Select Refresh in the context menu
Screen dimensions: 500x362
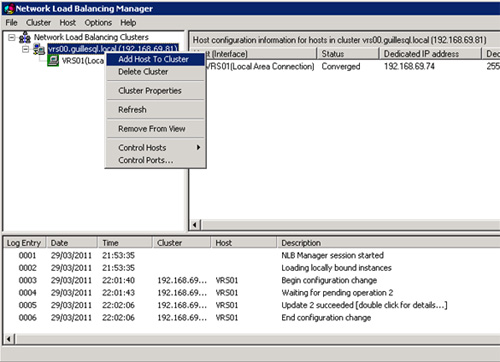(155, 110)
